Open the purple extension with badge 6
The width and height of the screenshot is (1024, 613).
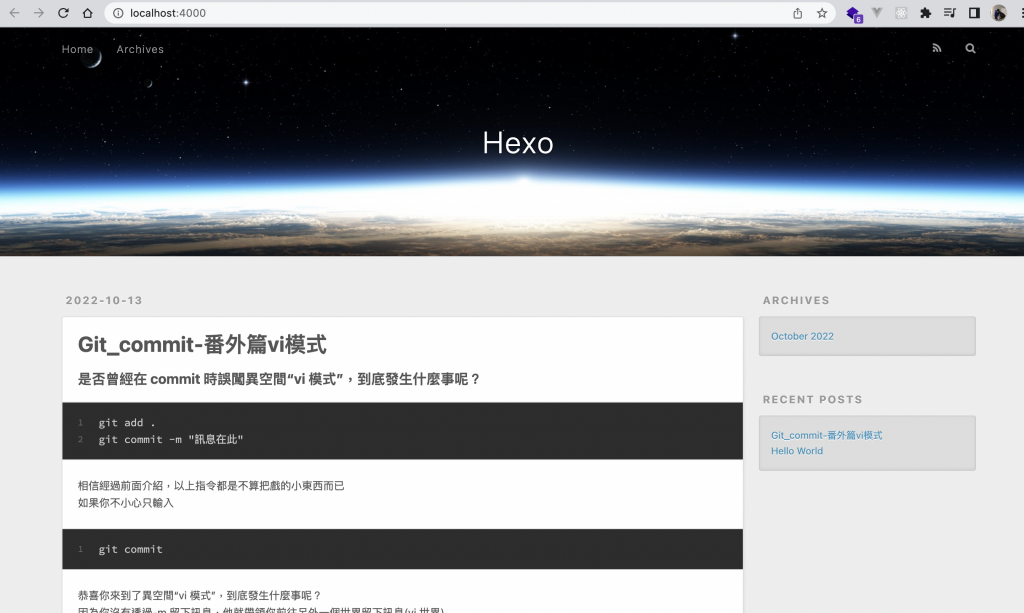coord(854,14)
